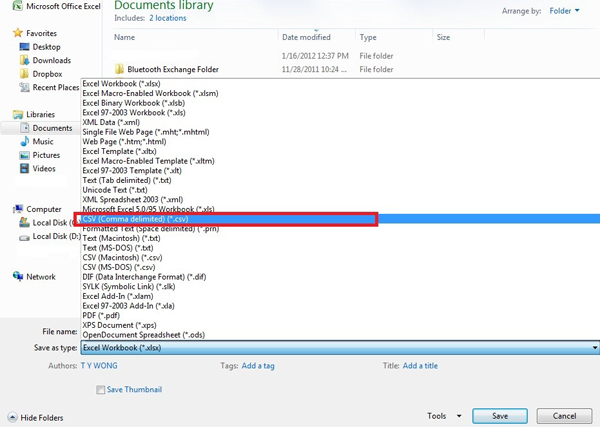Sort by the Type column header
Viewport: 600px width, 427px height.
pyautogui.click(x=368, y=37)
